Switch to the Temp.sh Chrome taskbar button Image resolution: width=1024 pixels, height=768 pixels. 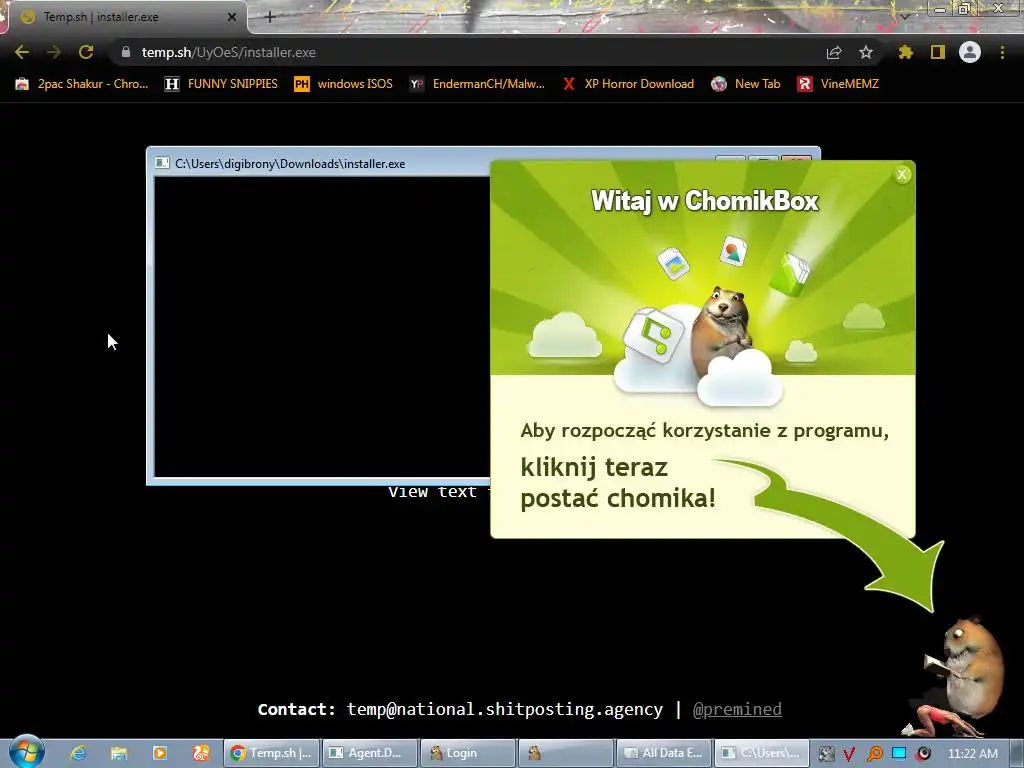click(272, 753)
